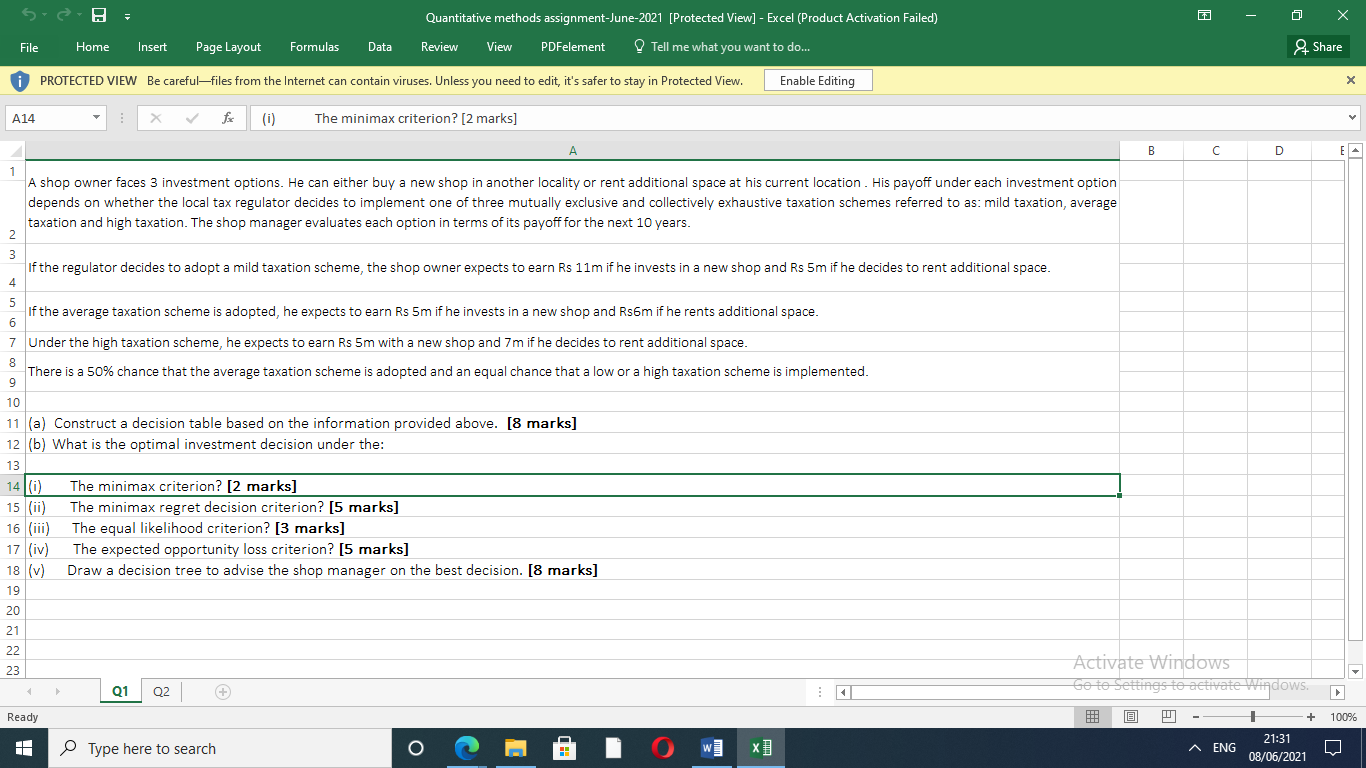Viewport: 1366px width, 768px height.
Task: Launch Excel from the taskbar
Action: [760, 747]
